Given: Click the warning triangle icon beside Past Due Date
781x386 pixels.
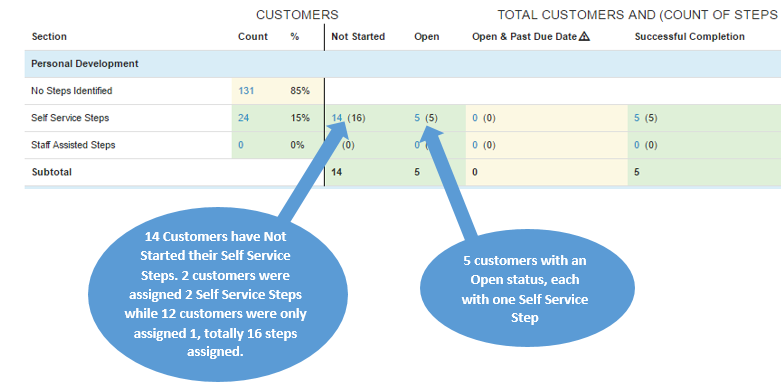Looking at the screenshot, I should coord(585,36).
